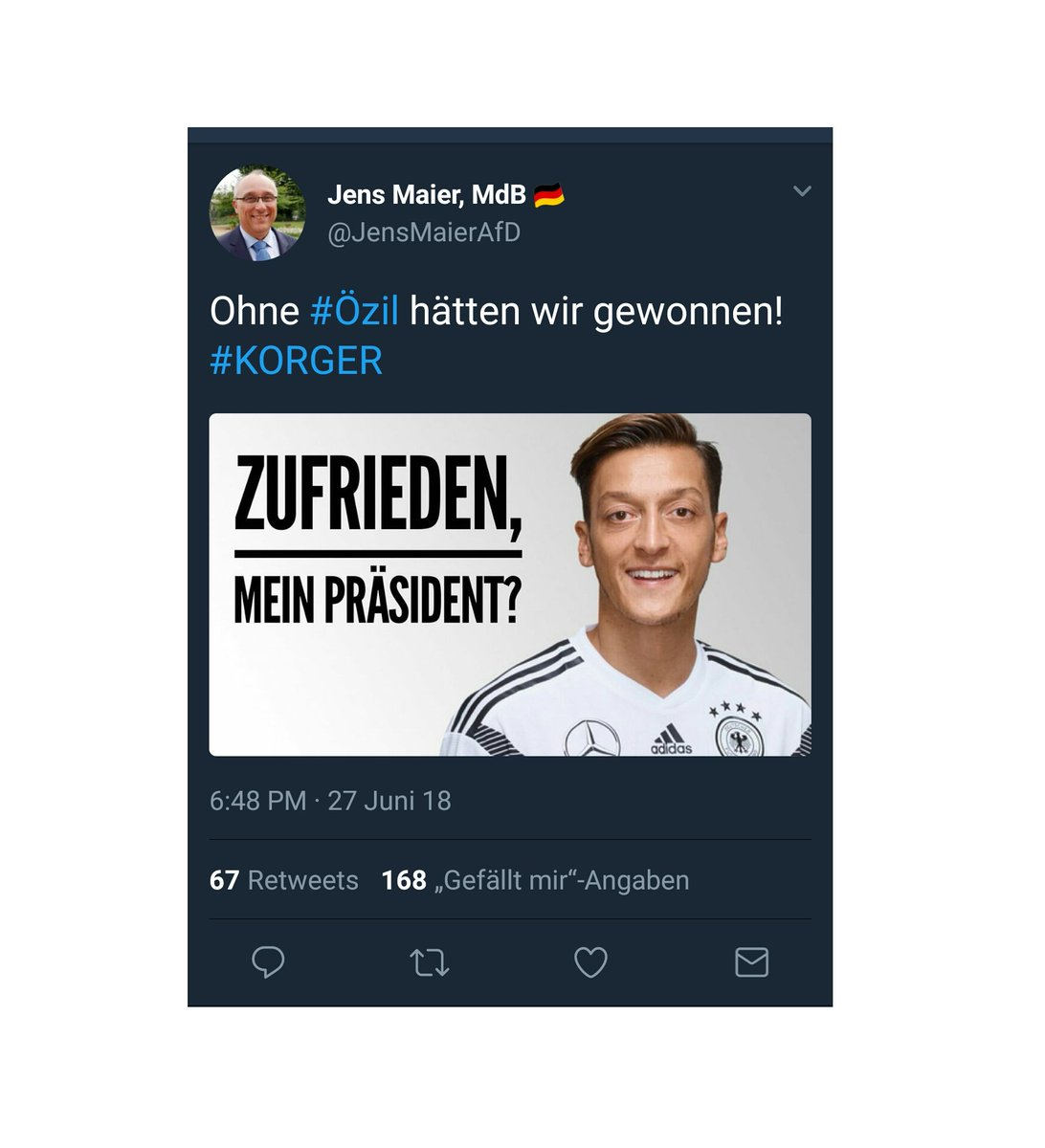The width and height of the screenshot is (1045, 1148).
Task: Click the Mercedes star logo on the jersey
Action: click(592, 739)
